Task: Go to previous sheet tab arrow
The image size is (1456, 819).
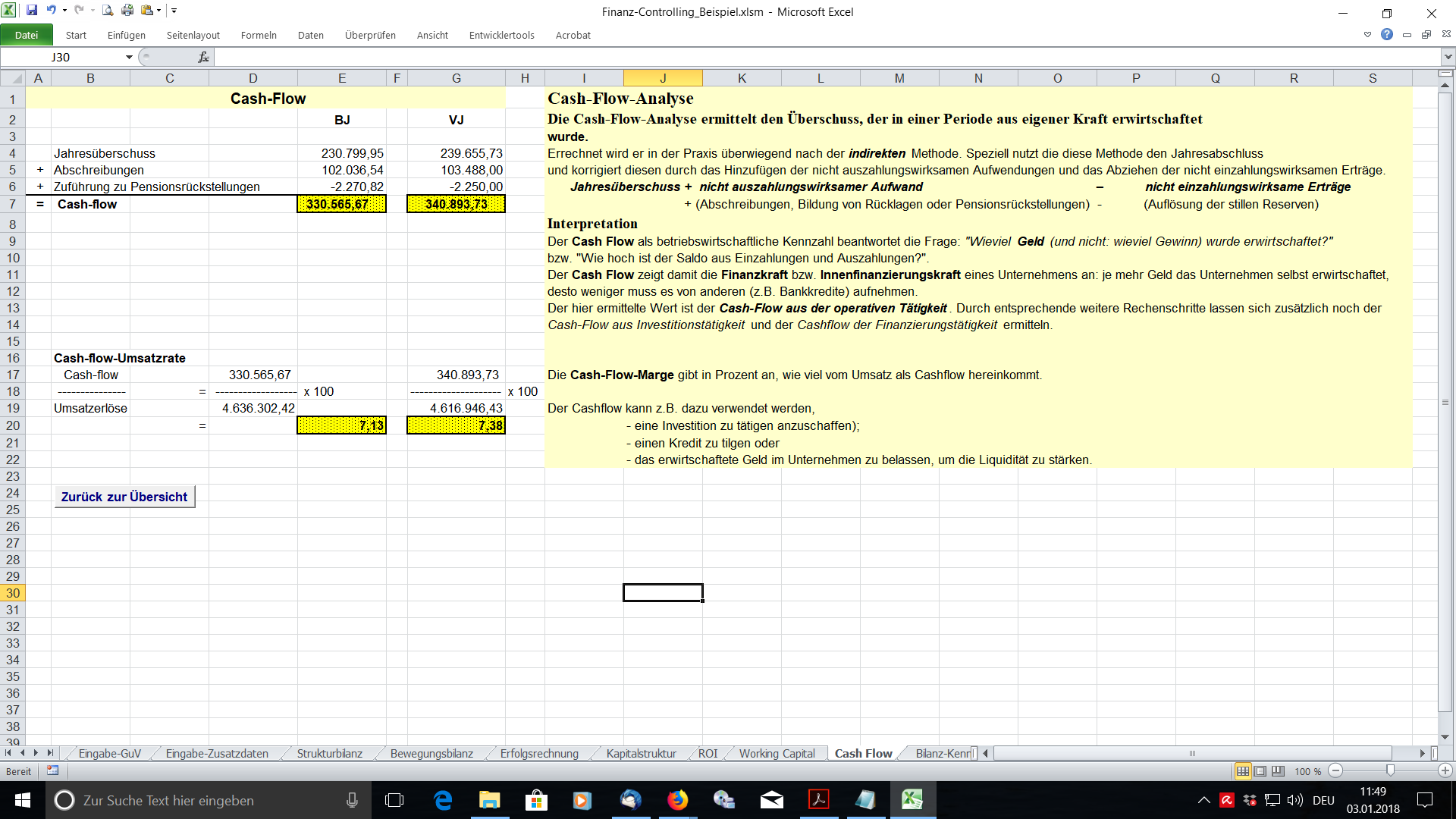Action: 23,753
